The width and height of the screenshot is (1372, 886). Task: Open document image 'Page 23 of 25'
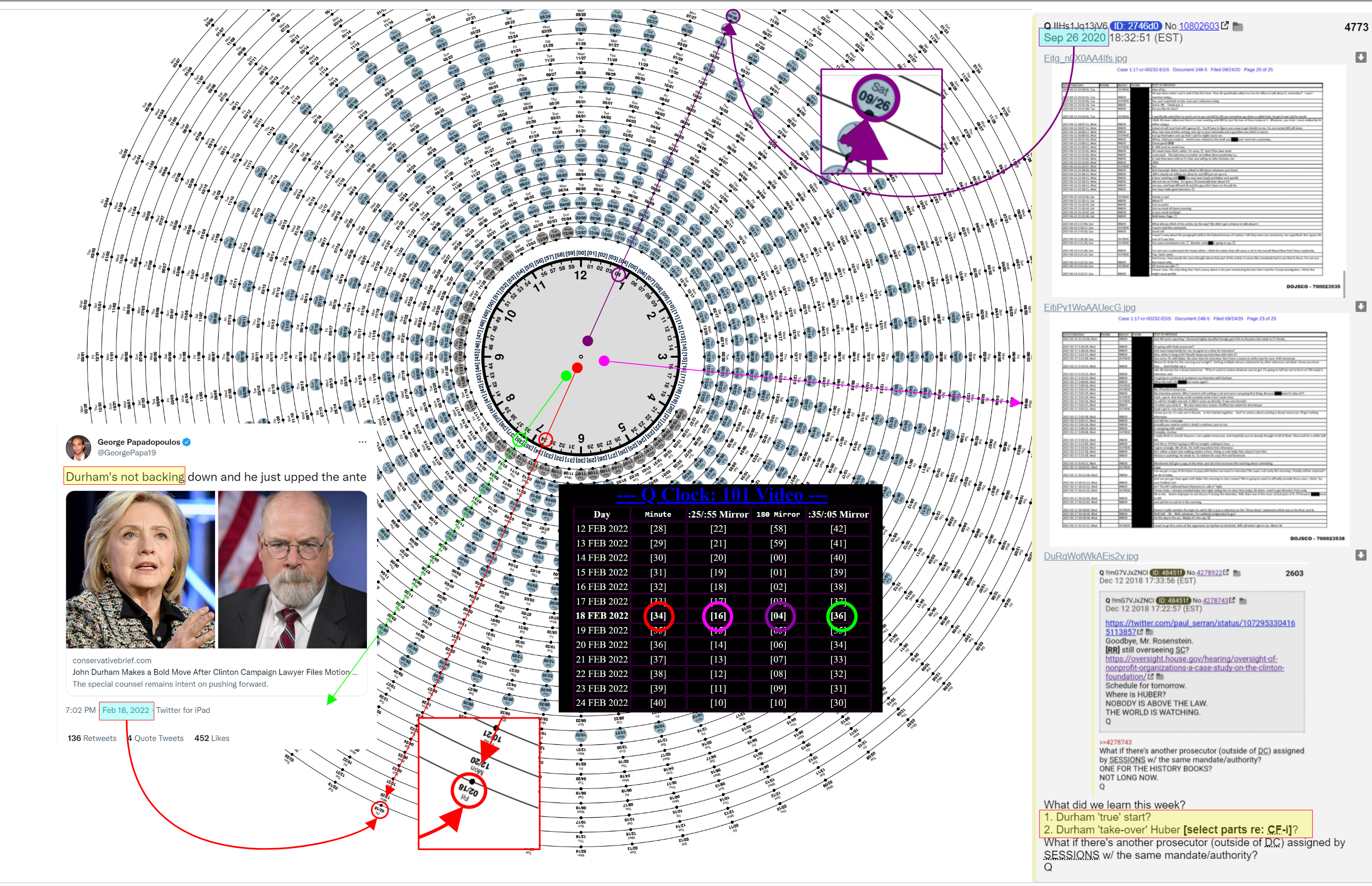(x=1199, y=429)
